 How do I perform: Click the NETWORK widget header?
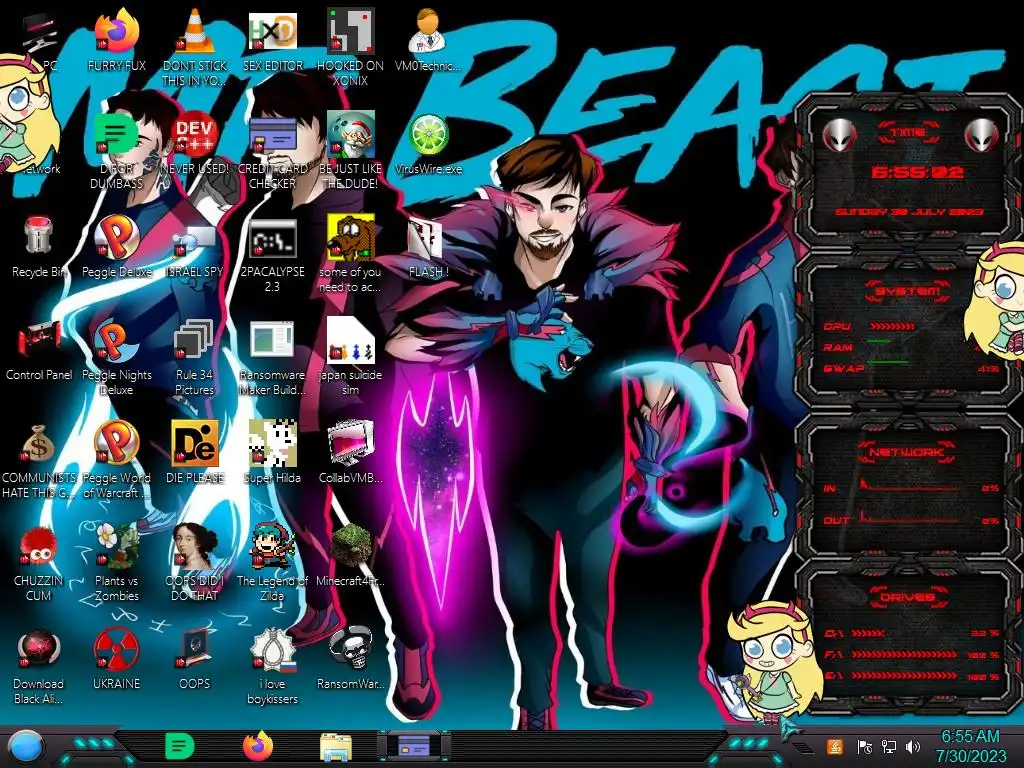click(x=907, y=452)
